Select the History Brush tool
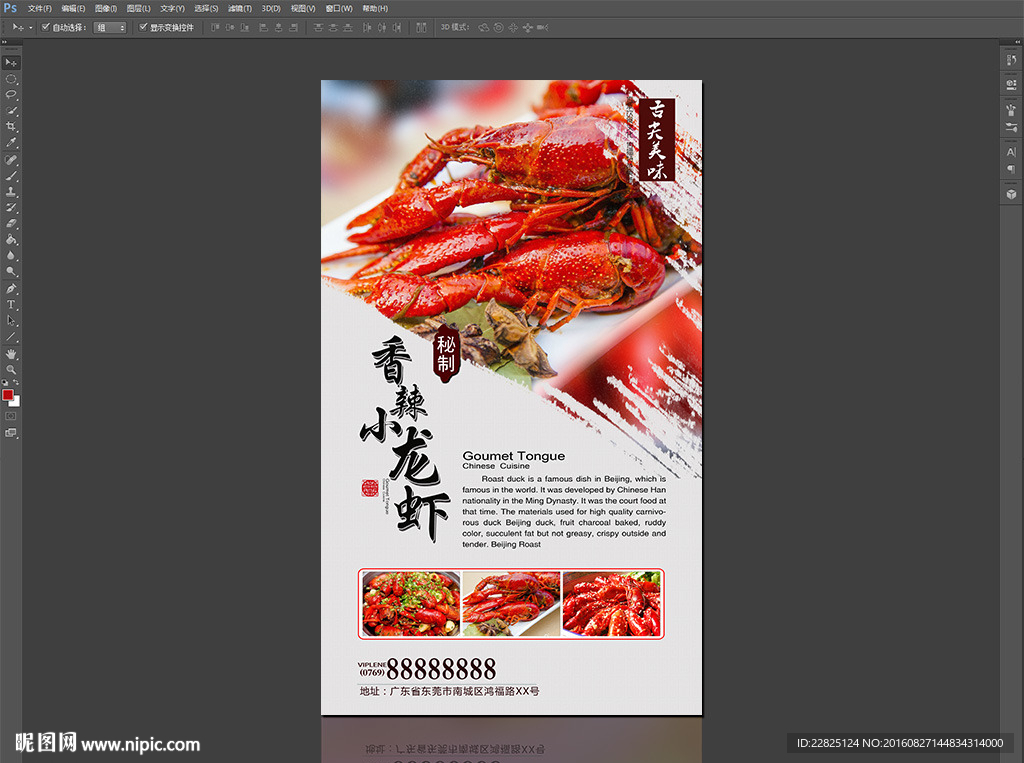 11,208
